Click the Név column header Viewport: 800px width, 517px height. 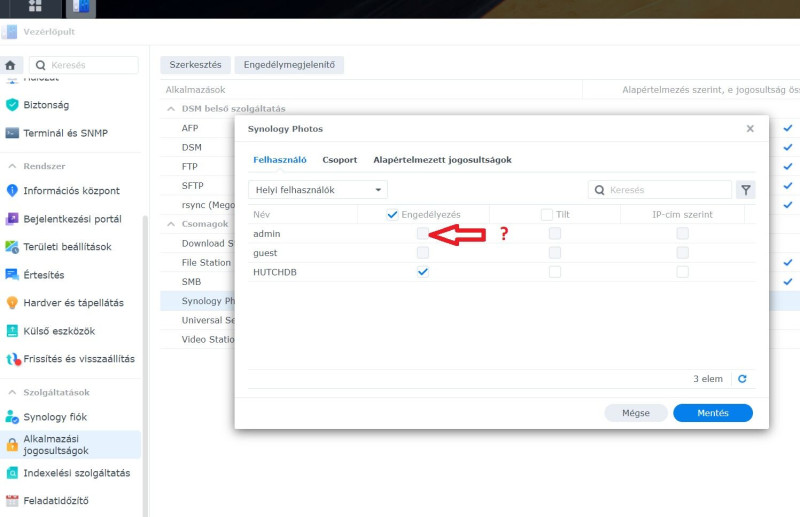coord(303,214)
